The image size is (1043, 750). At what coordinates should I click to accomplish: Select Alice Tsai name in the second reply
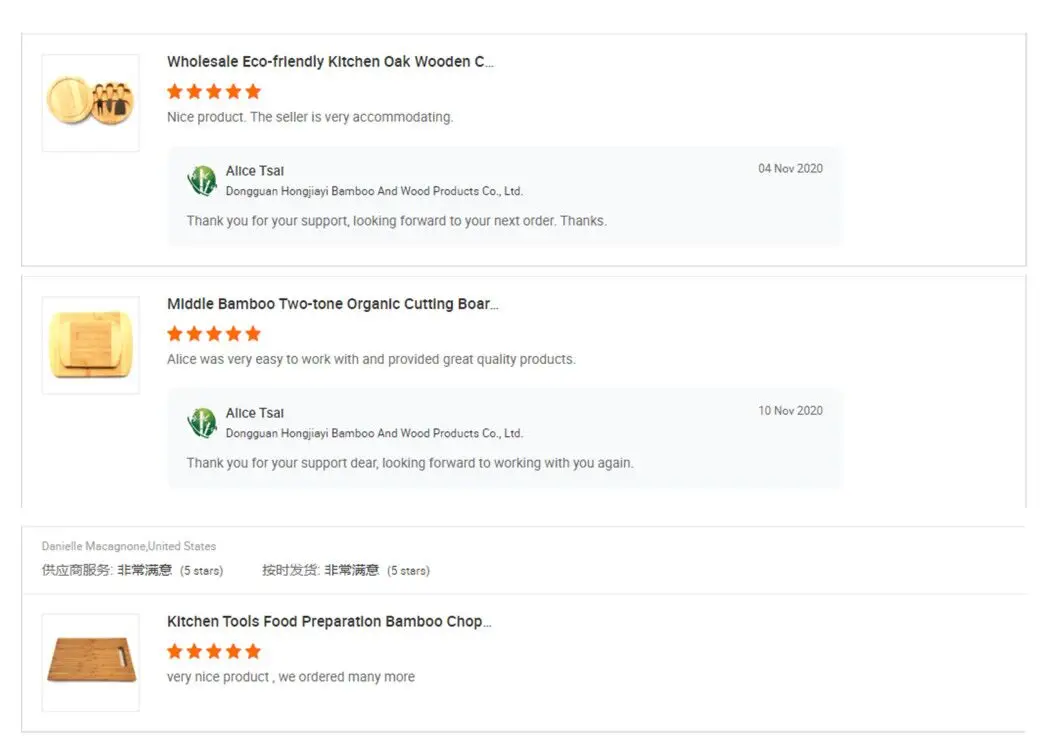click(255, 413)
